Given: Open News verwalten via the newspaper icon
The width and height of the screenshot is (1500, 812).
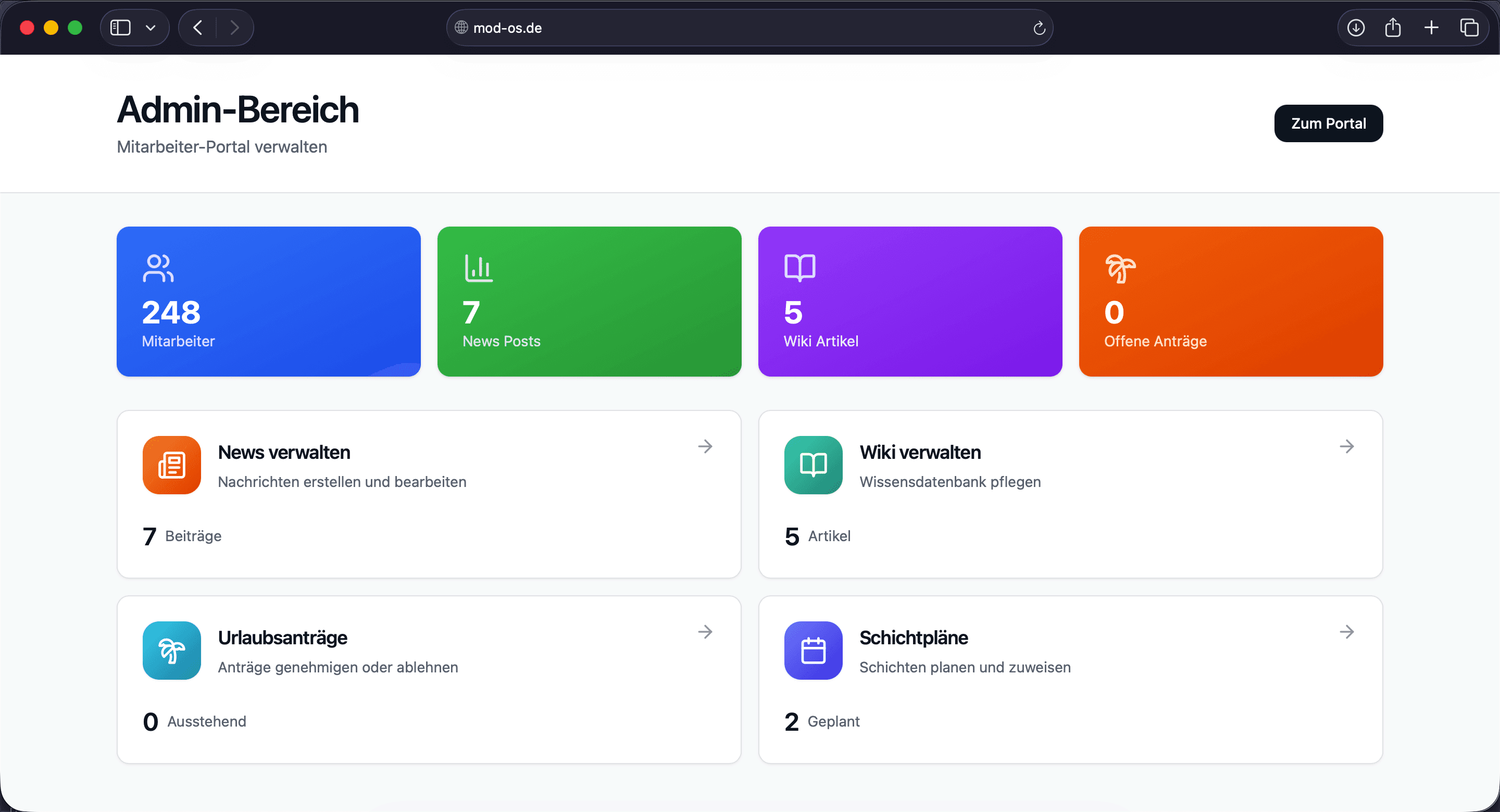Looking at the screenshot, I should point(171,465).
